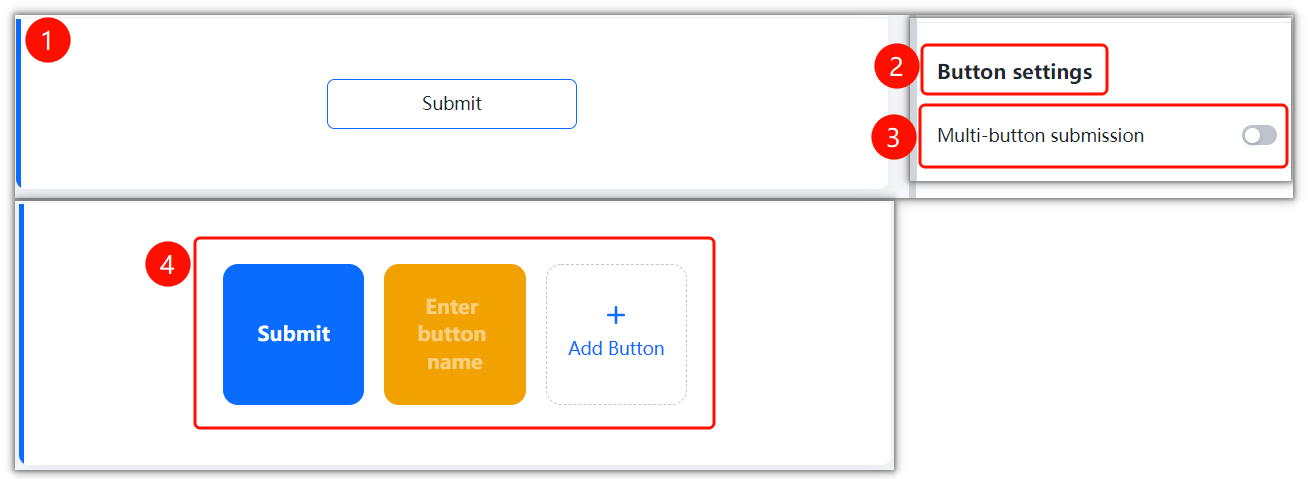The image size is (1308, 479).
Task: Click blank area right of the Add Button tile
Action: click(800, 334)
